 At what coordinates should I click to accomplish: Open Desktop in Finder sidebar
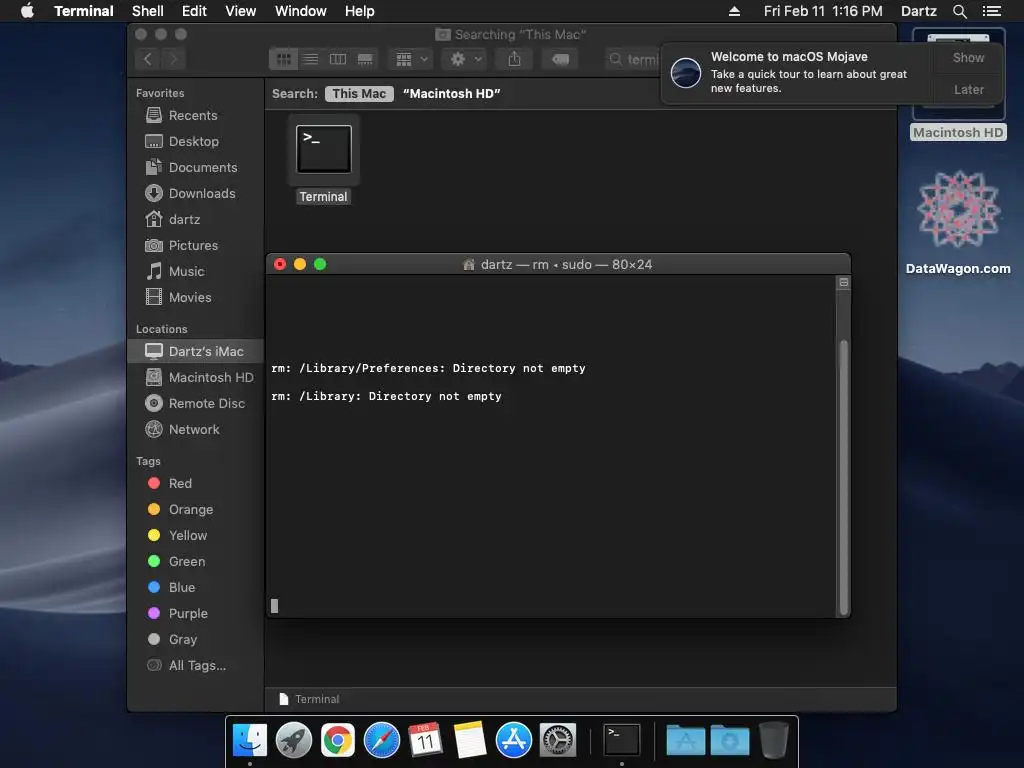pos(193,142)
